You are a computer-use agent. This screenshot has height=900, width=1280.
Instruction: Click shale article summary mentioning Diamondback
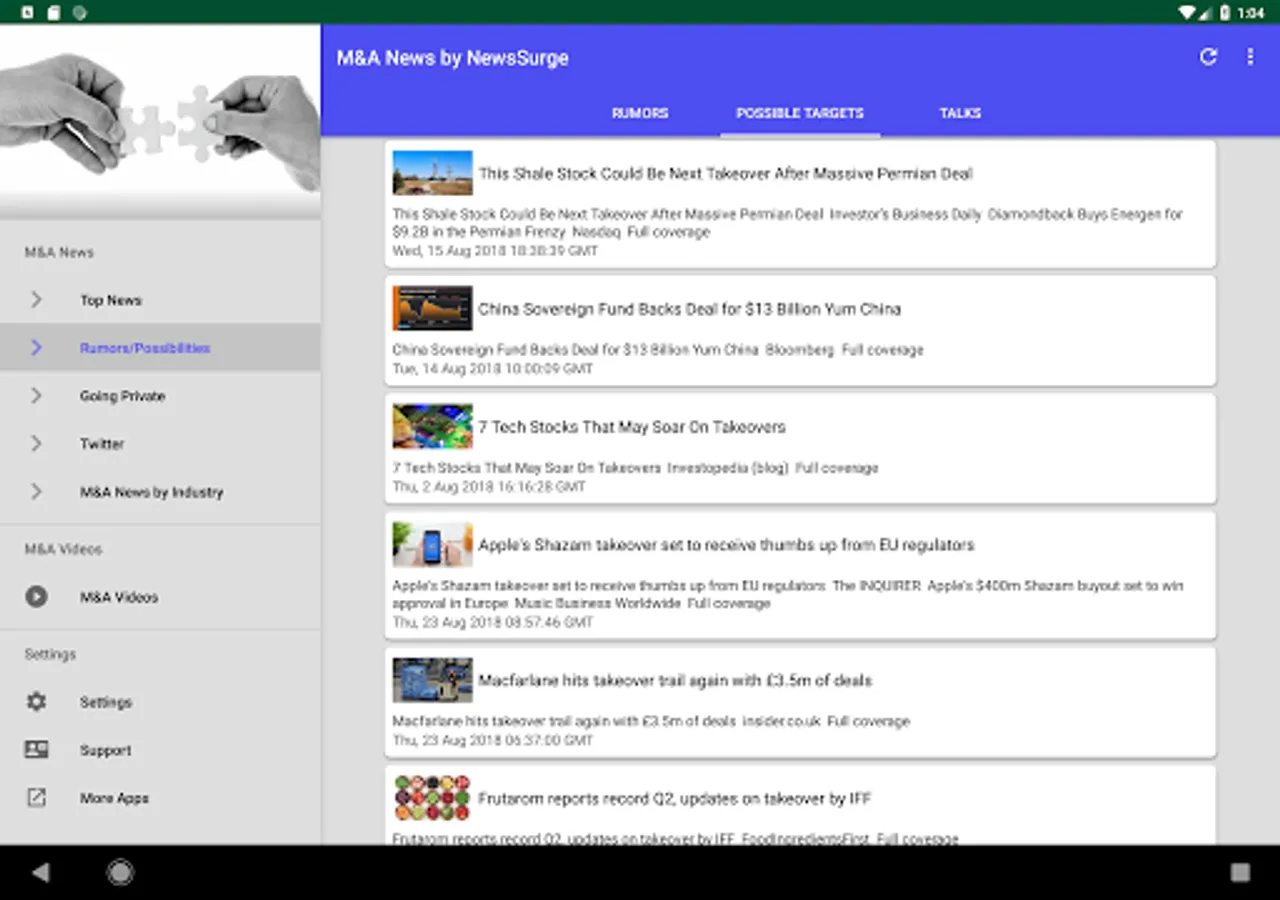click(x=787, y=223)
